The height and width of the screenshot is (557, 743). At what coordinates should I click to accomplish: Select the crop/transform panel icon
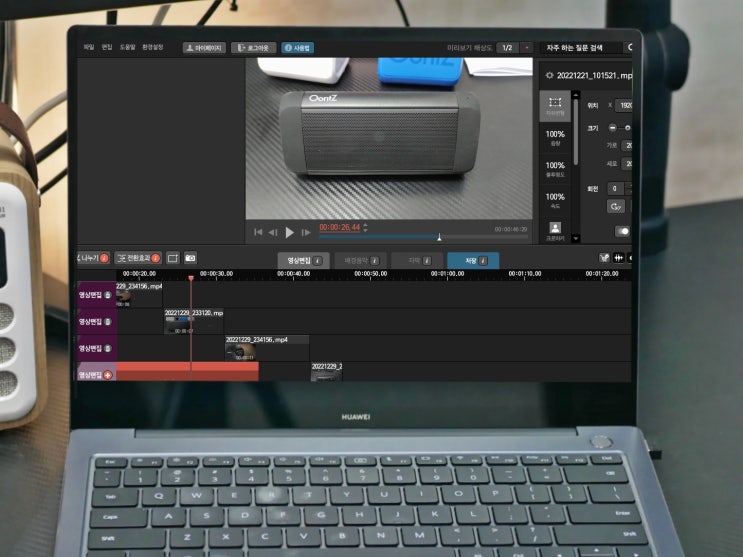[x=555, y=106]
